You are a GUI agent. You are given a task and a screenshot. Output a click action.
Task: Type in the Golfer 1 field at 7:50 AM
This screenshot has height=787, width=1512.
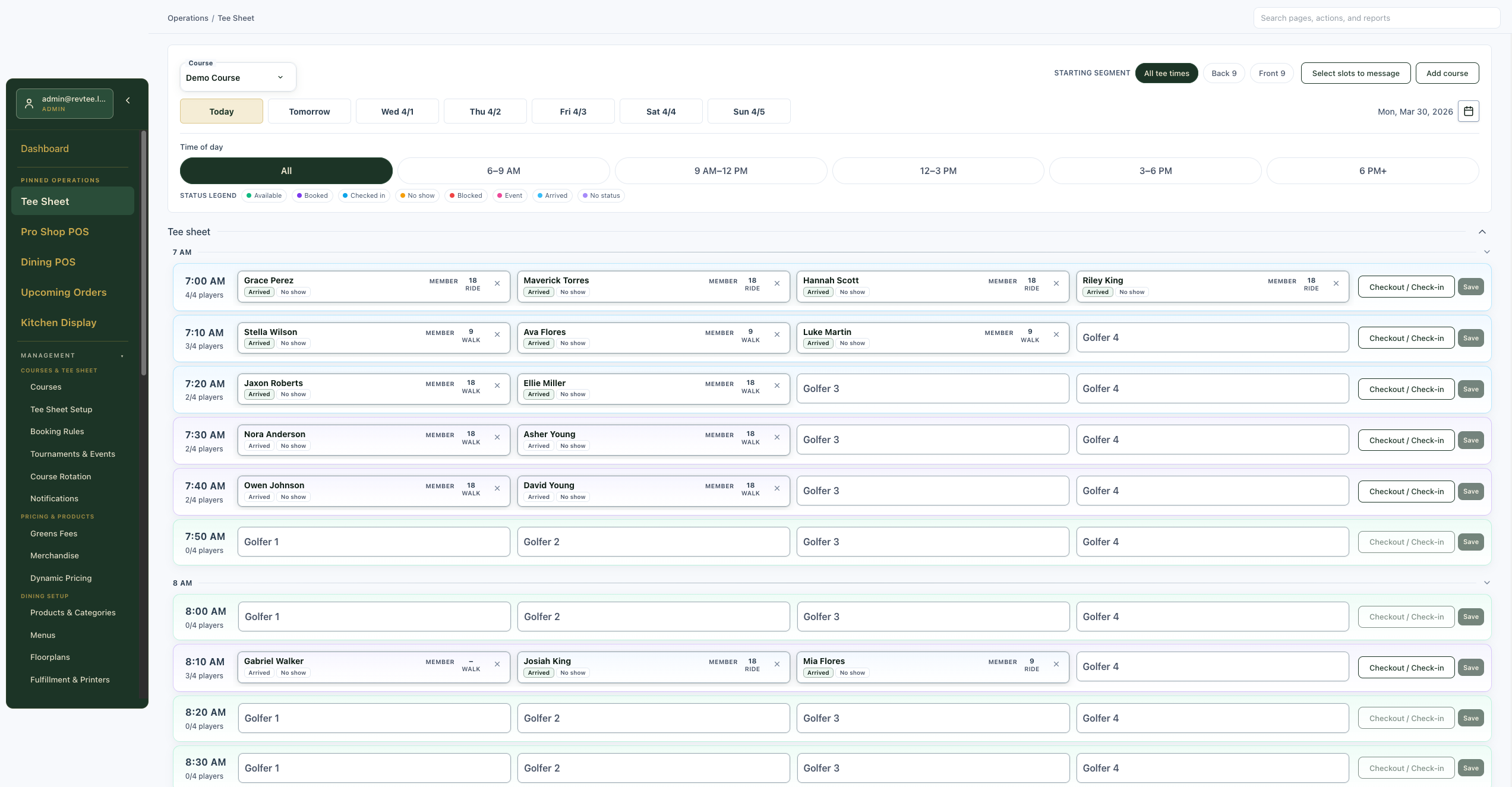tap(374, 541)
